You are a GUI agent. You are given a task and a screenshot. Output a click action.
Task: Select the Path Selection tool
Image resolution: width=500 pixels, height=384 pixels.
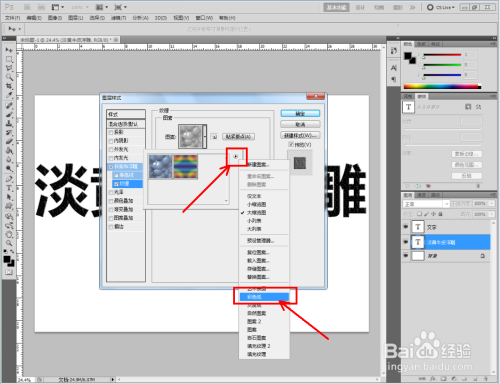pyautogui.click(x=9, y=197)
